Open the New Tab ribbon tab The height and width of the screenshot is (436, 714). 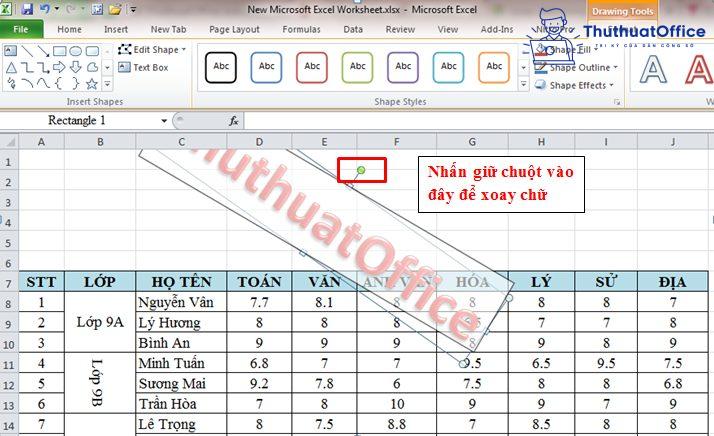[168, 29]
